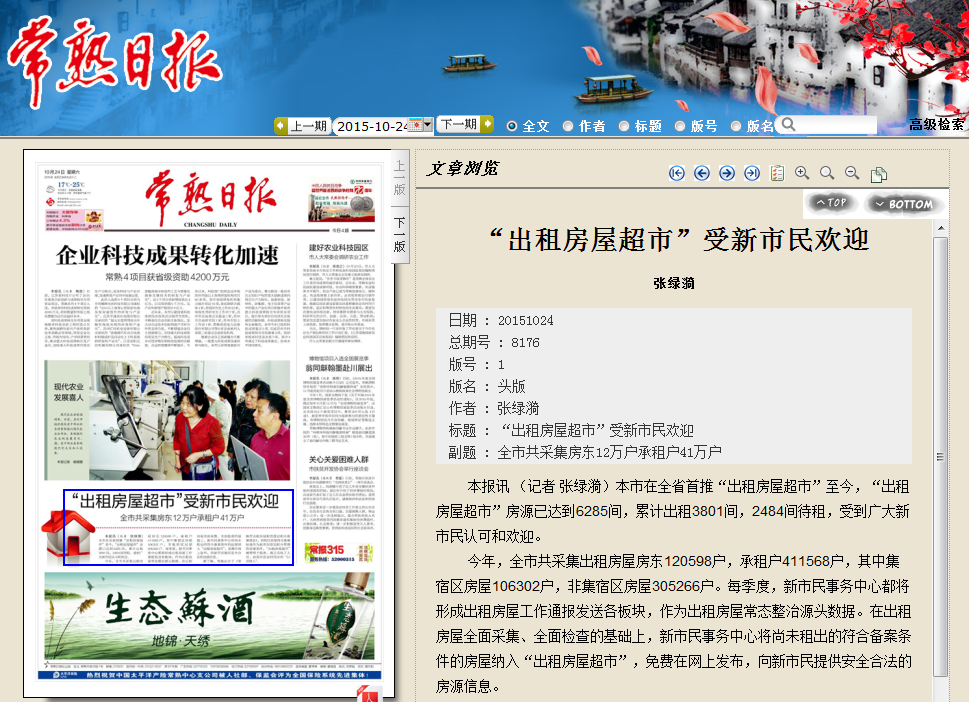Switch to 上一版 previous page tab
Screen dimensions: 969x702
399,177
